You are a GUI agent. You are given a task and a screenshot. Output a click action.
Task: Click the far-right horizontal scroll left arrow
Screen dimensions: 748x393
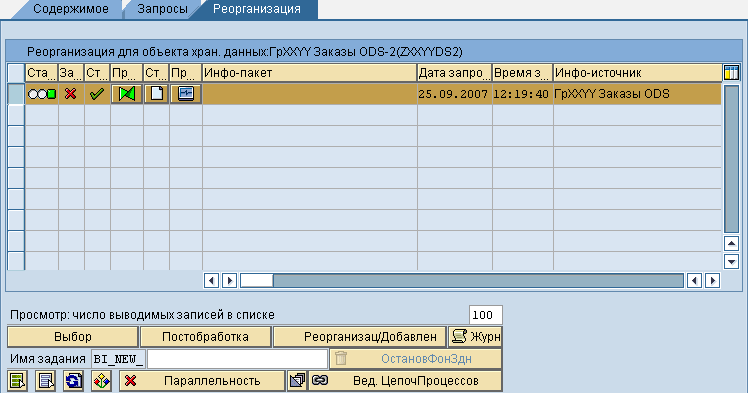click(x=695, y=280)
